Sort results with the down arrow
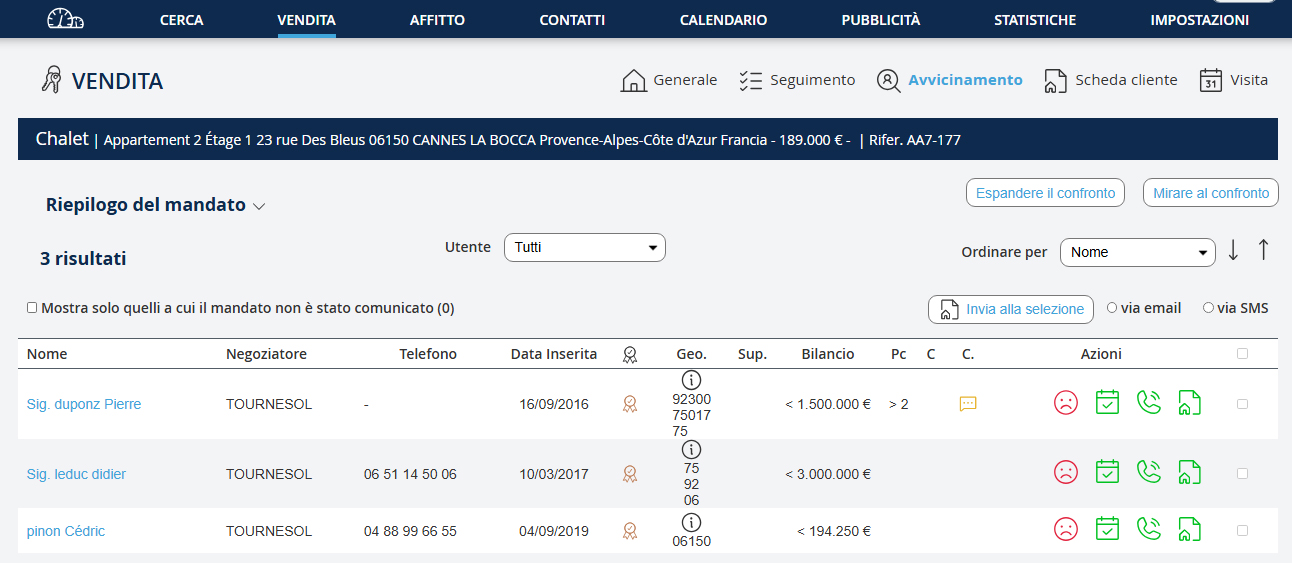The image size is (1292, 563). click(1233, 251)
